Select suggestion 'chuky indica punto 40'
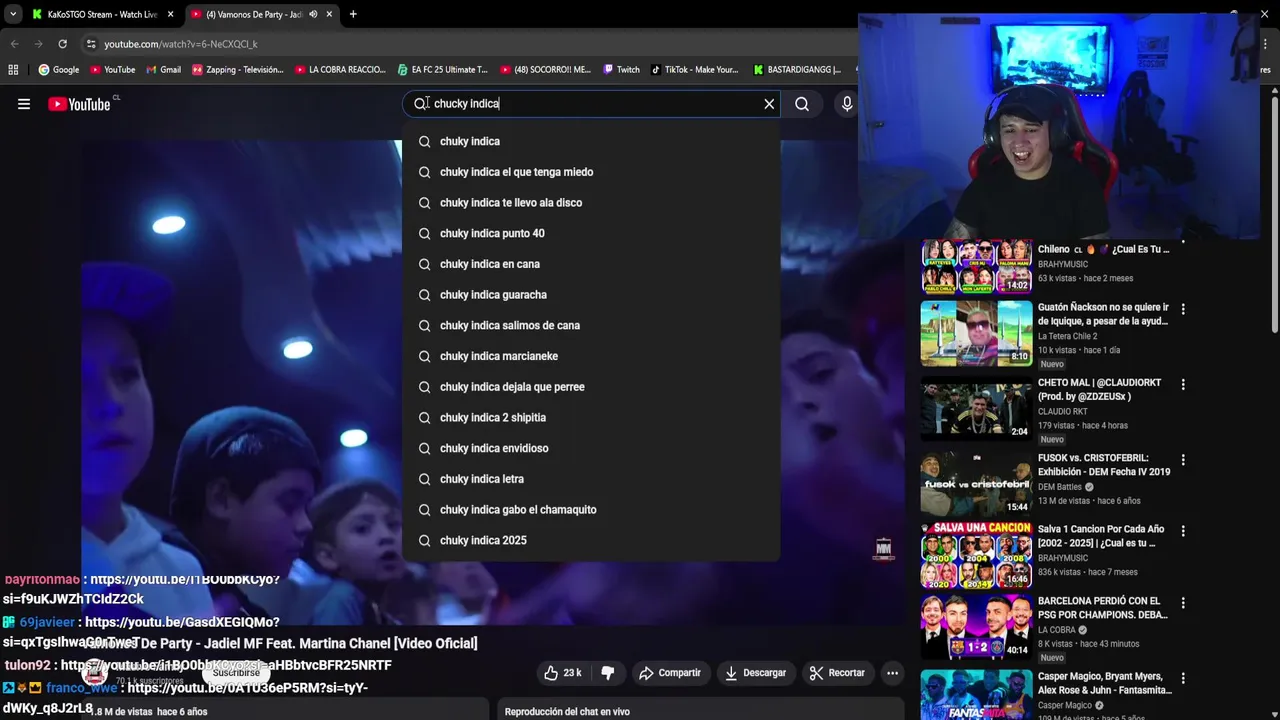Viewport: 1280px width, 720px height. (x=591, y=233)
